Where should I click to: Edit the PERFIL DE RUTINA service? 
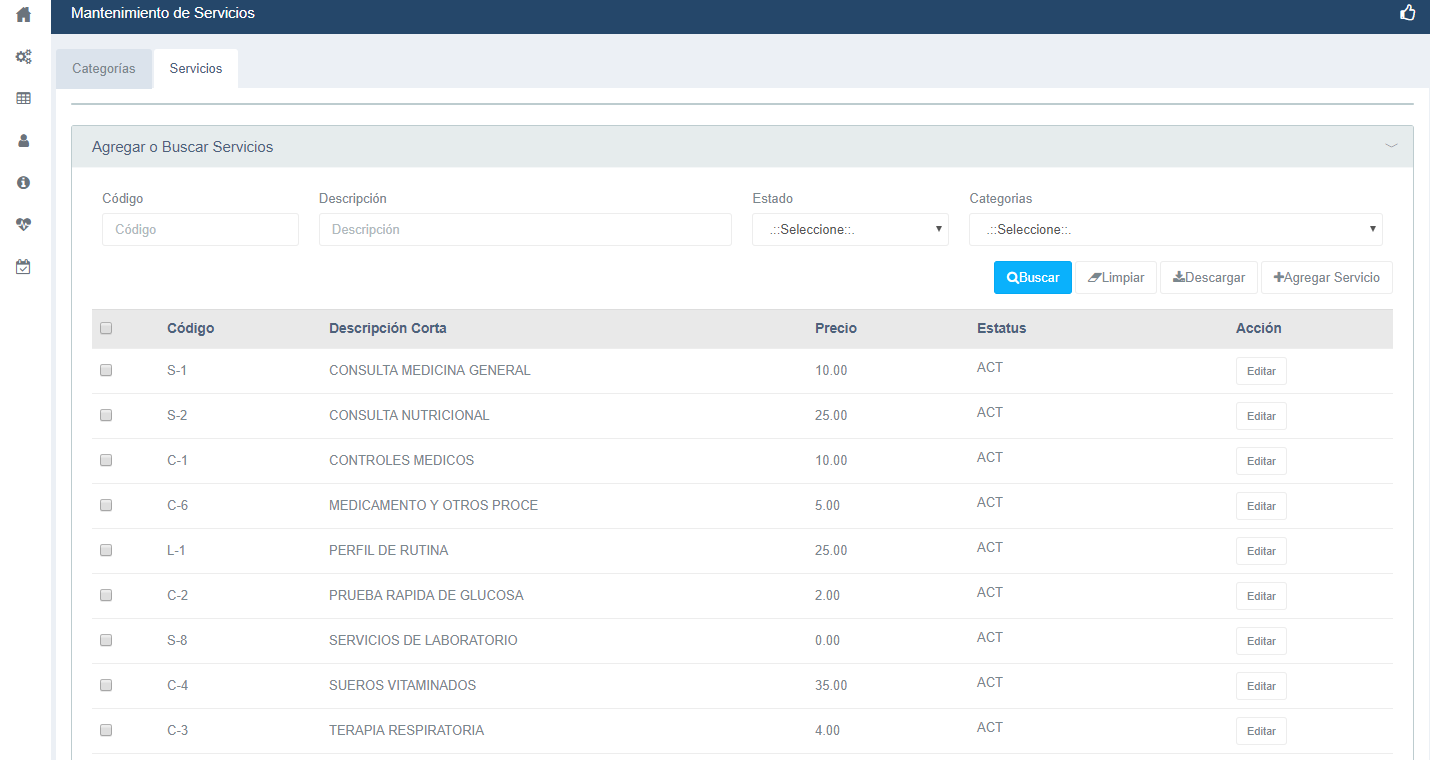[1261, 551]
